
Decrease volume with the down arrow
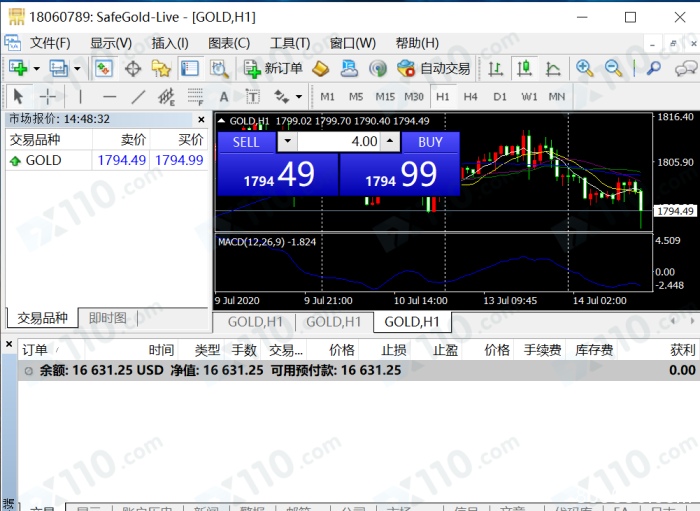(288, 141)
